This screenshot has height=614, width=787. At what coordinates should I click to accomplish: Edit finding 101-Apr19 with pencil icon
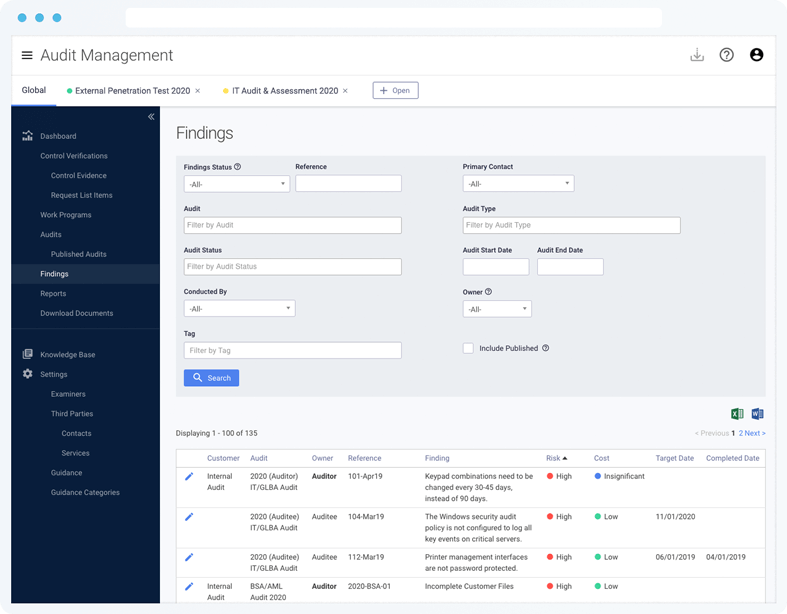[x=189, y=477]
